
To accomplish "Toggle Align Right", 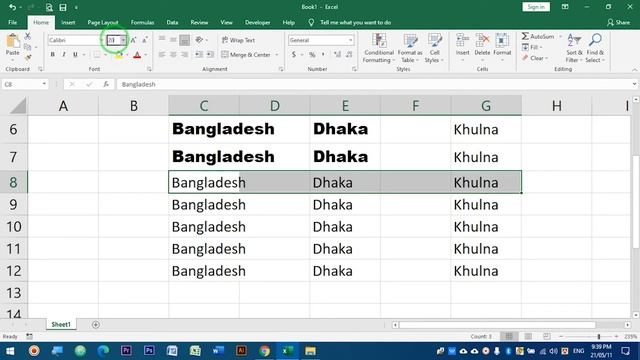I will tap(184, 55).
